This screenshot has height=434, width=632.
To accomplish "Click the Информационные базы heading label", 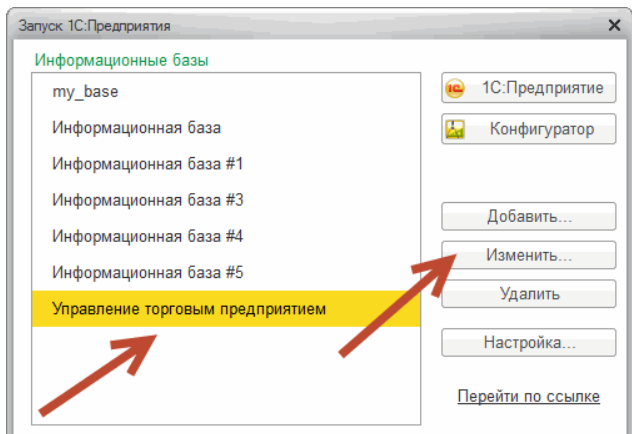I will point(121,60).
